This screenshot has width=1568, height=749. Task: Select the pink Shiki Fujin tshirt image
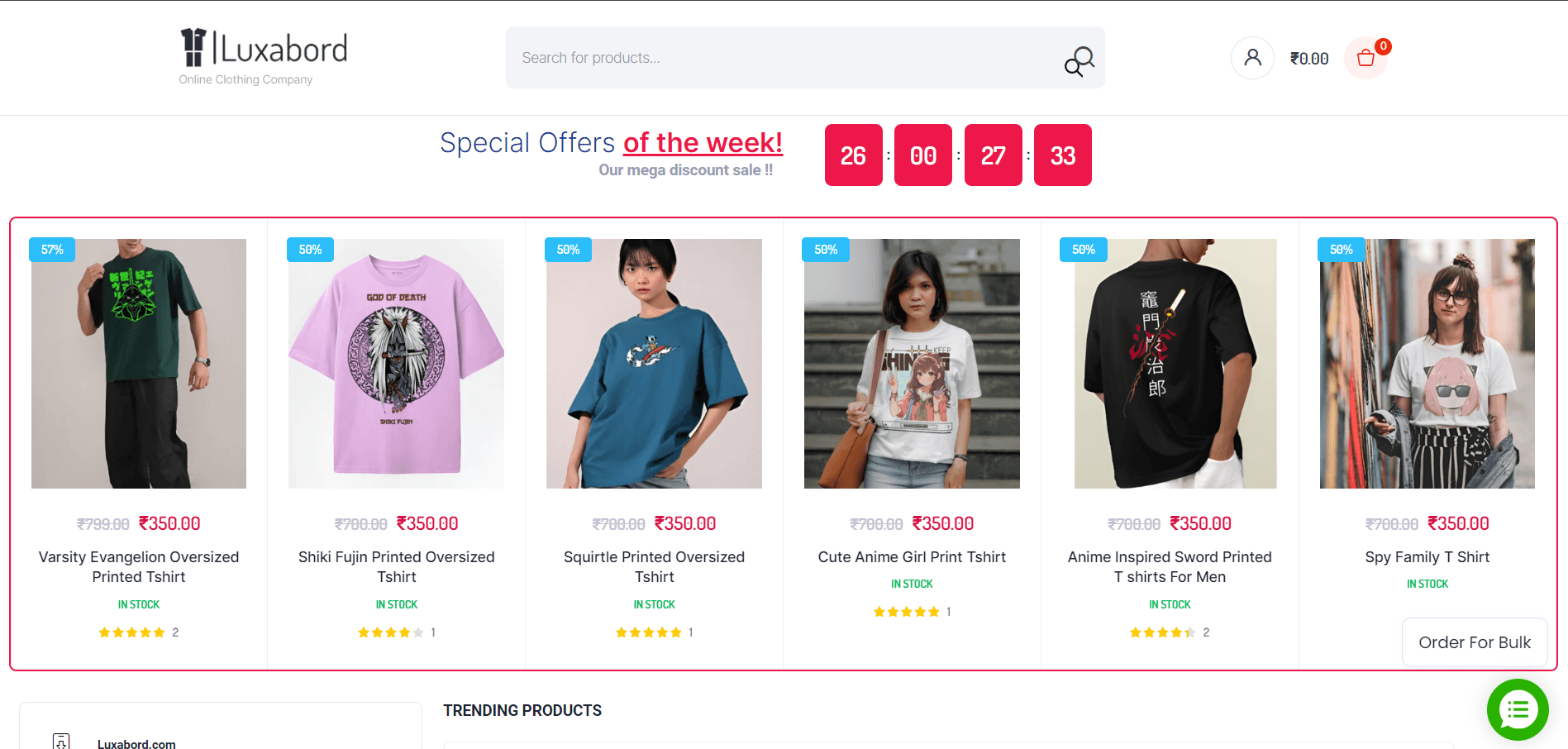point(396,364)
